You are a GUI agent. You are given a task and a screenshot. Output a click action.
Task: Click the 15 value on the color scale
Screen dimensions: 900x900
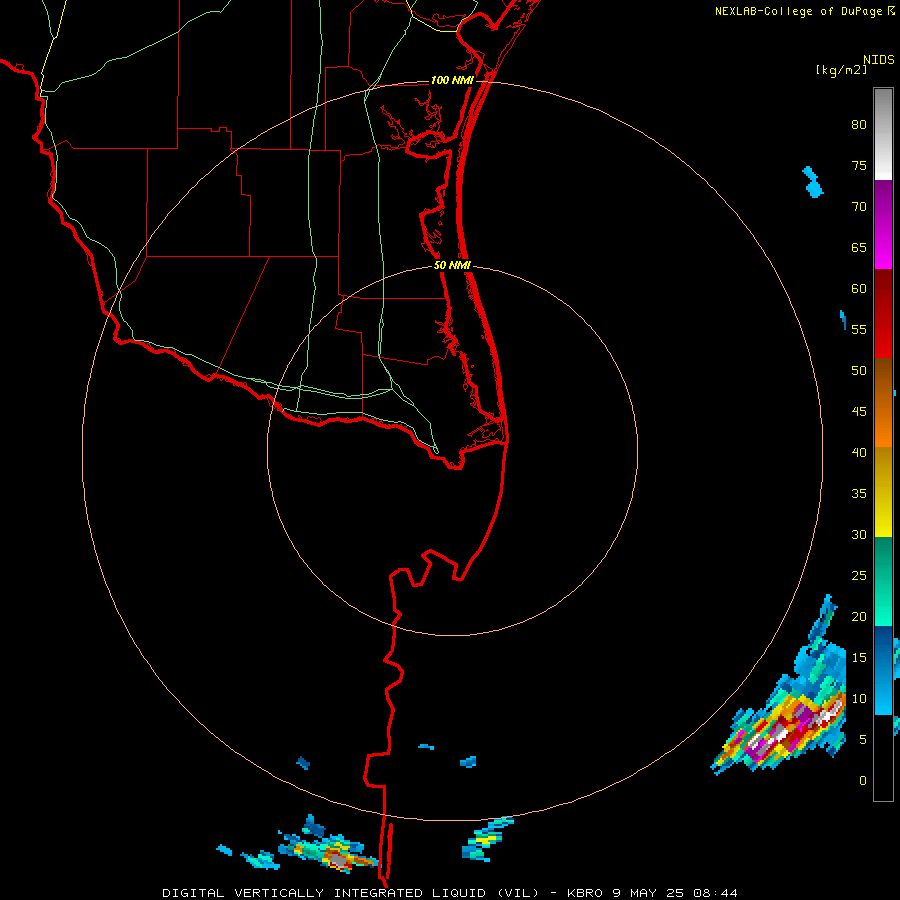coord(859,657)
